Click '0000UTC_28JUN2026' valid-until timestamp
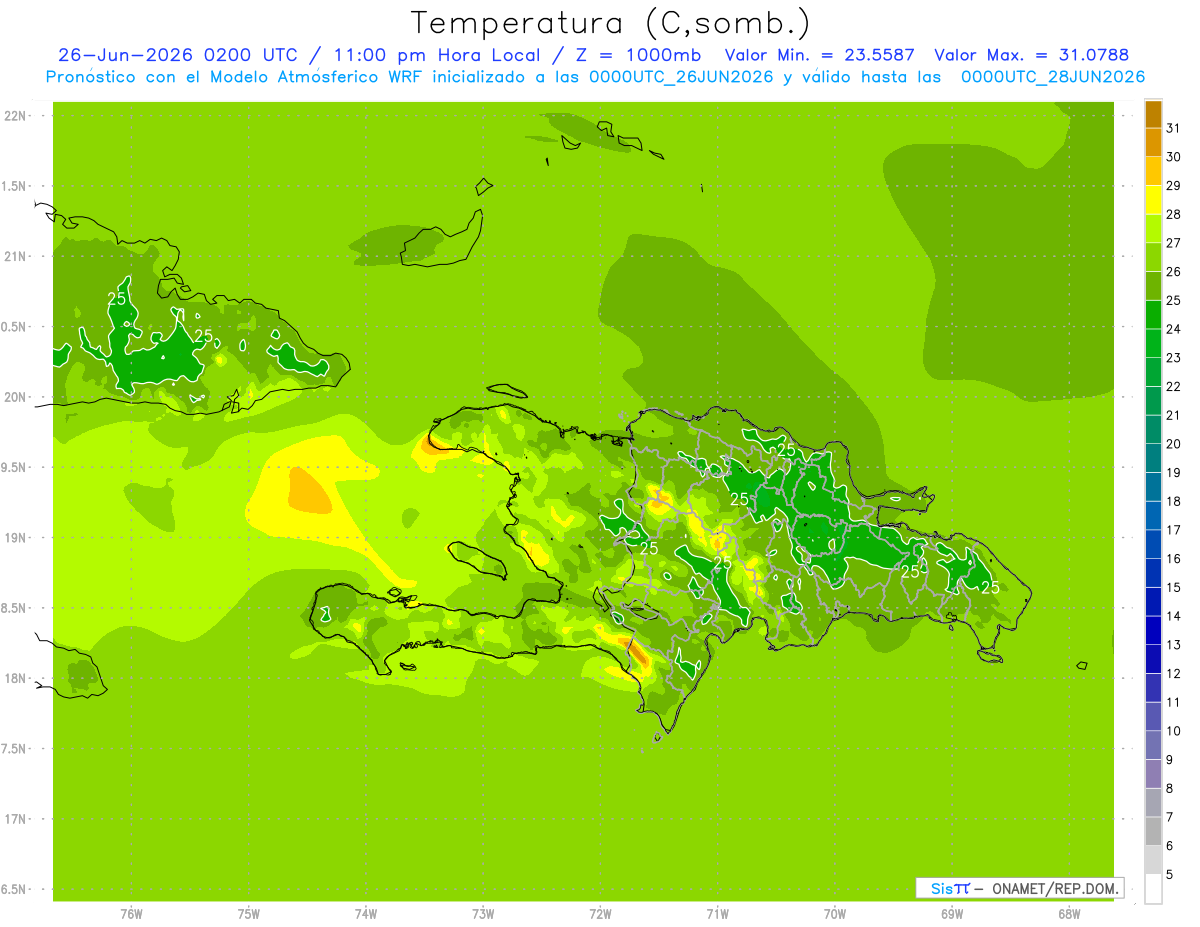 (x=1052, y=77)
